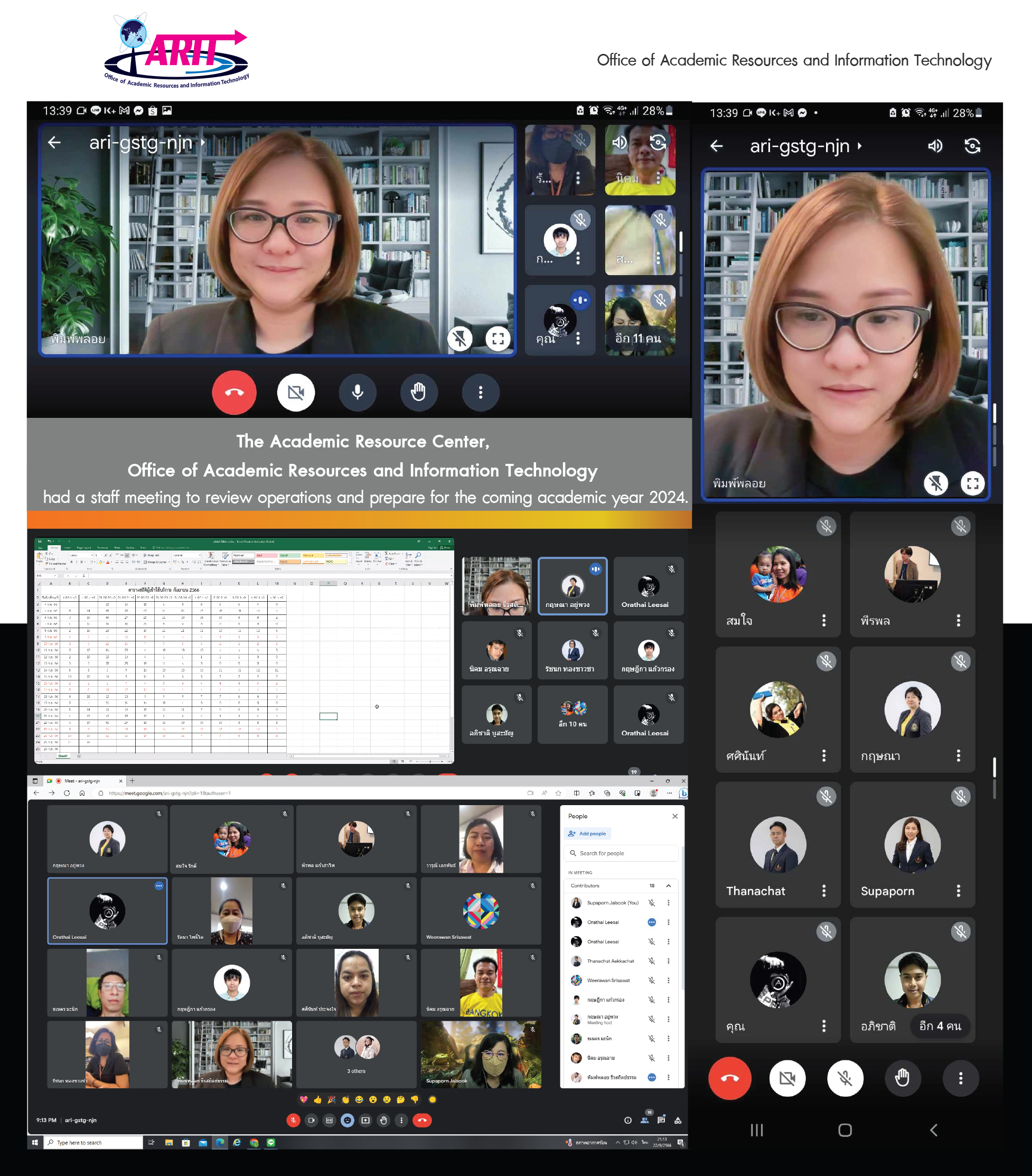This screenshot has height=1176, width=1032.
Task: Toggle the microphone button in the main tablet controls
Action: coord(357,393)
